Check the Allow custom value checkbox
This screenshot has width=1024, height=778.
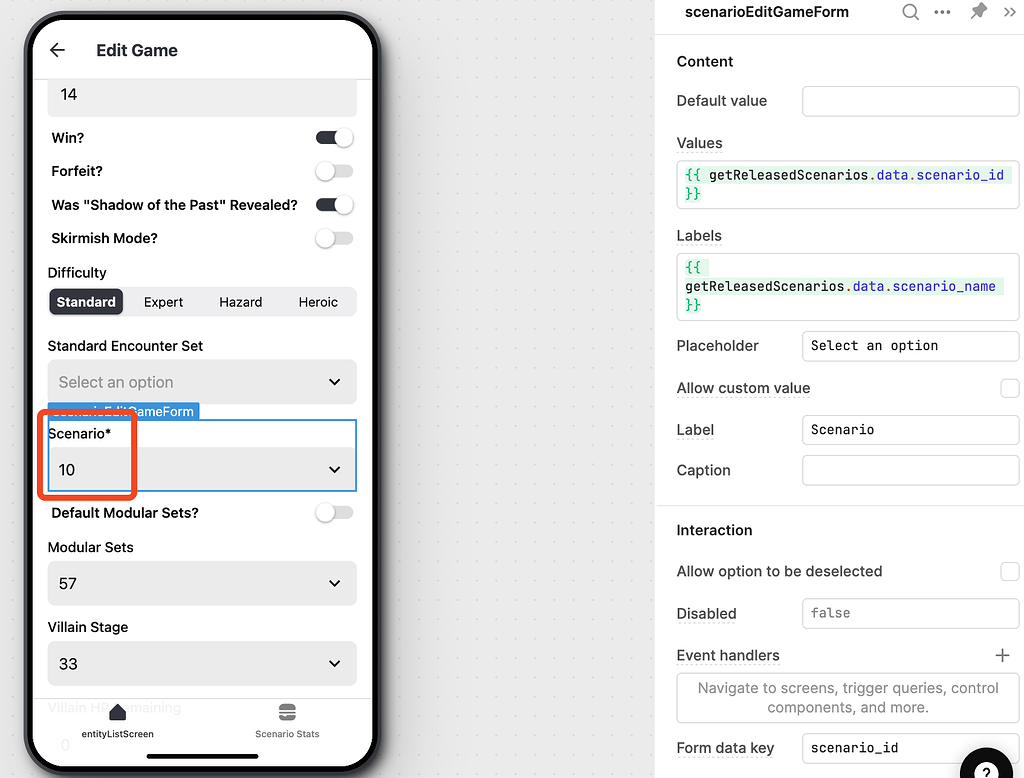pos(1009,388)
